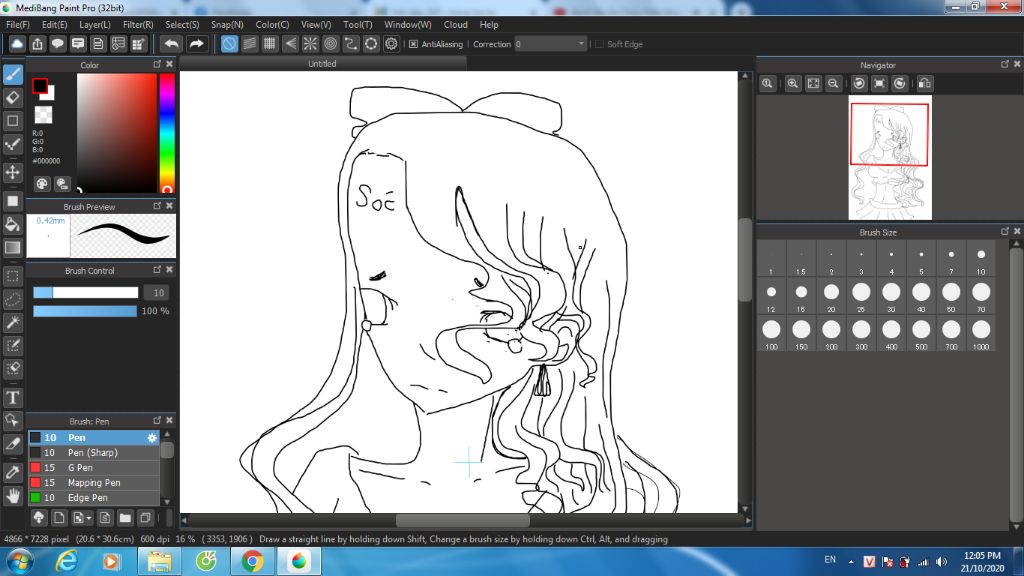The height and width of the screenshot is (576, 1024).
Task: Click the Windows Start button
Action: click(20, 561)
